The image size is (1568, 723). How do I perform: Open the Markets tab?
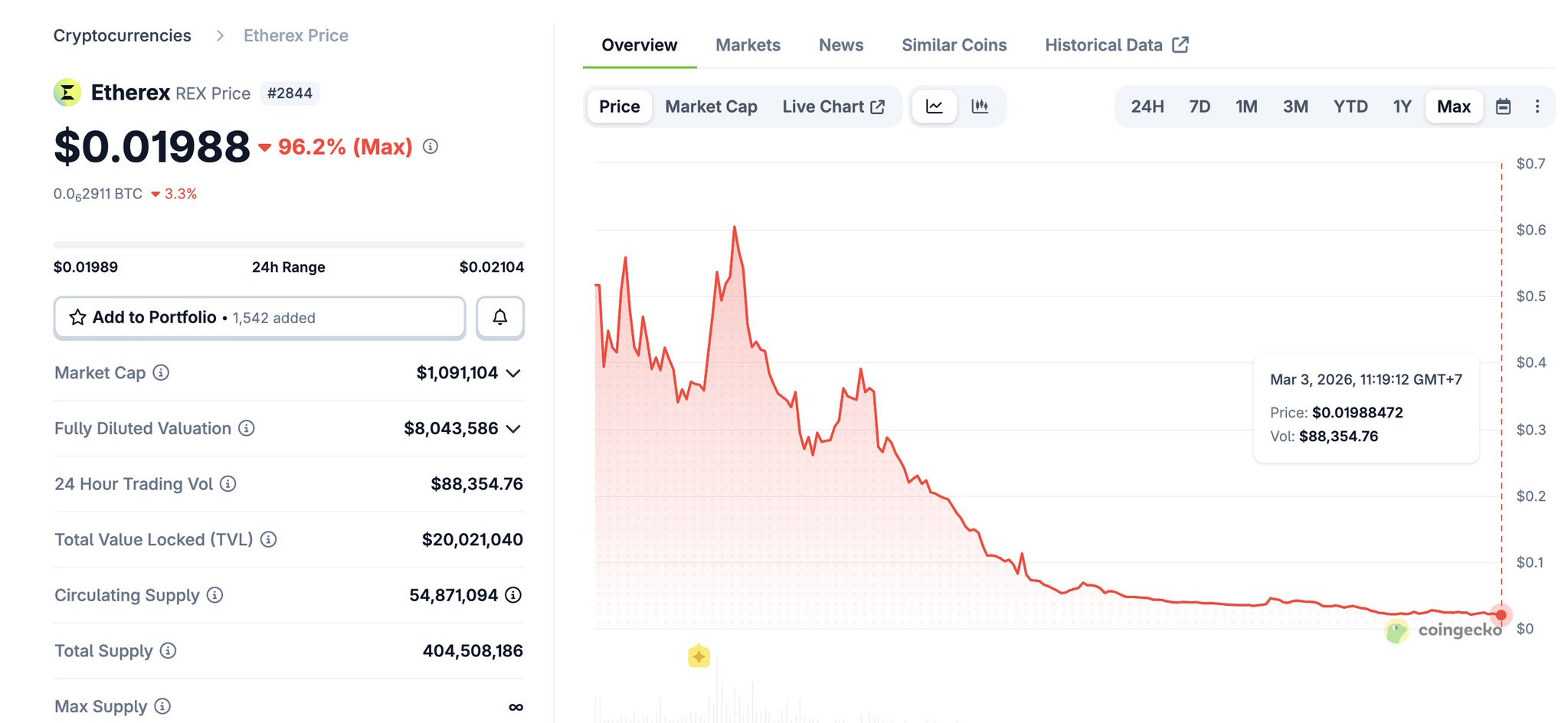click(748, 45)
